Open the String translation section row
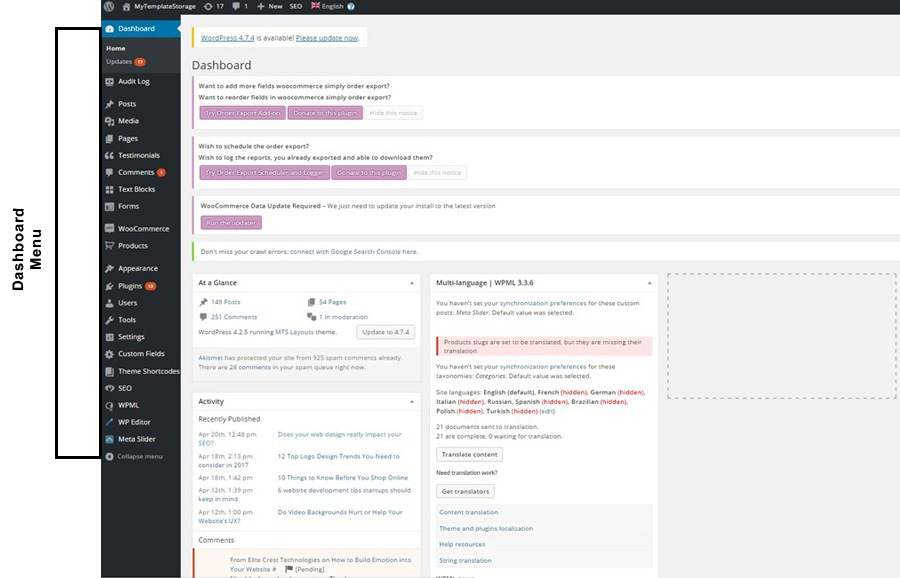900x578 pixels. pyautogui.click(x=466, y=561)
